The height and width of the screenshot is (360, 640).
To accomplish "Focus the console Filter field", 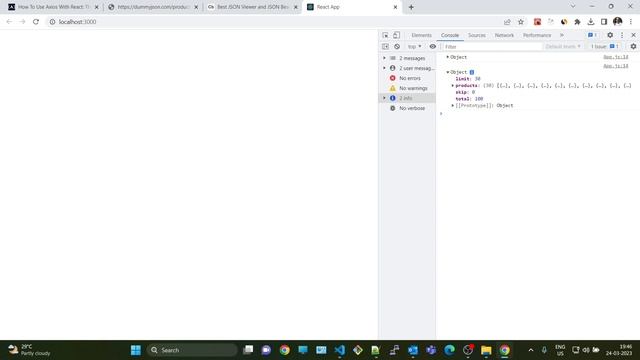I will point(493,47).
